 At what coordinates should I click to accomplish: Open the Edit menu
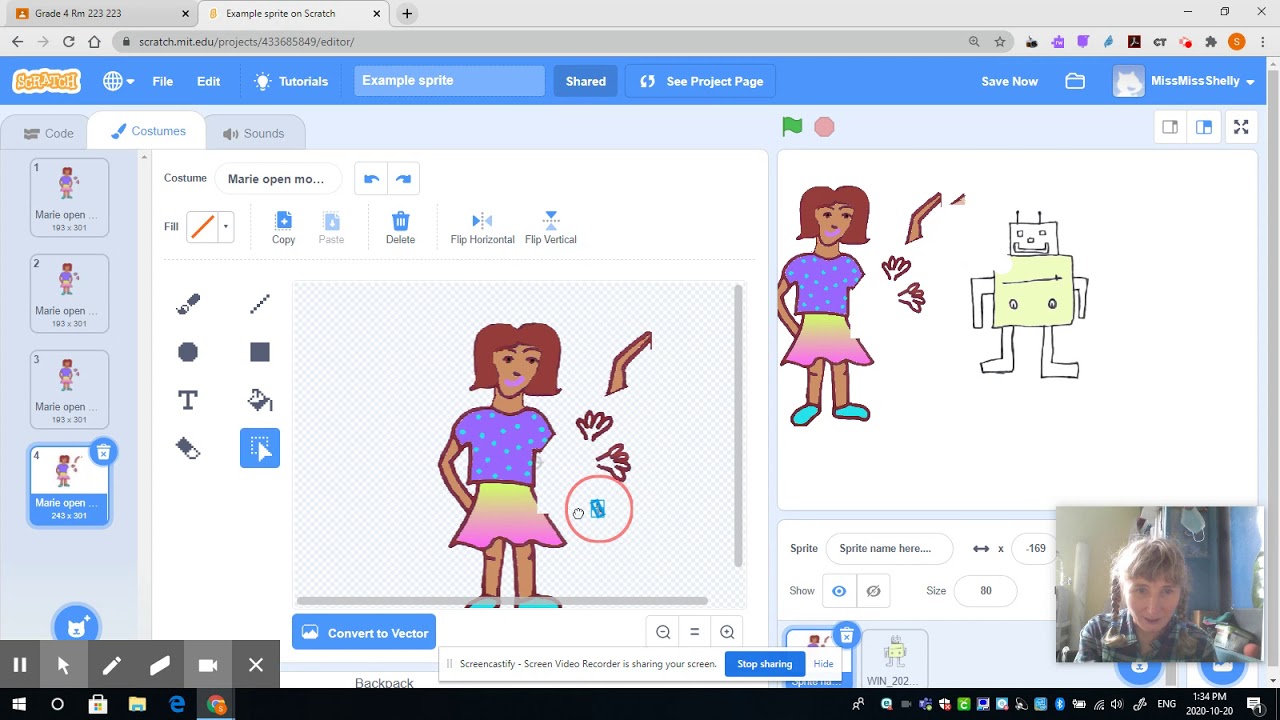coord(208,81)
